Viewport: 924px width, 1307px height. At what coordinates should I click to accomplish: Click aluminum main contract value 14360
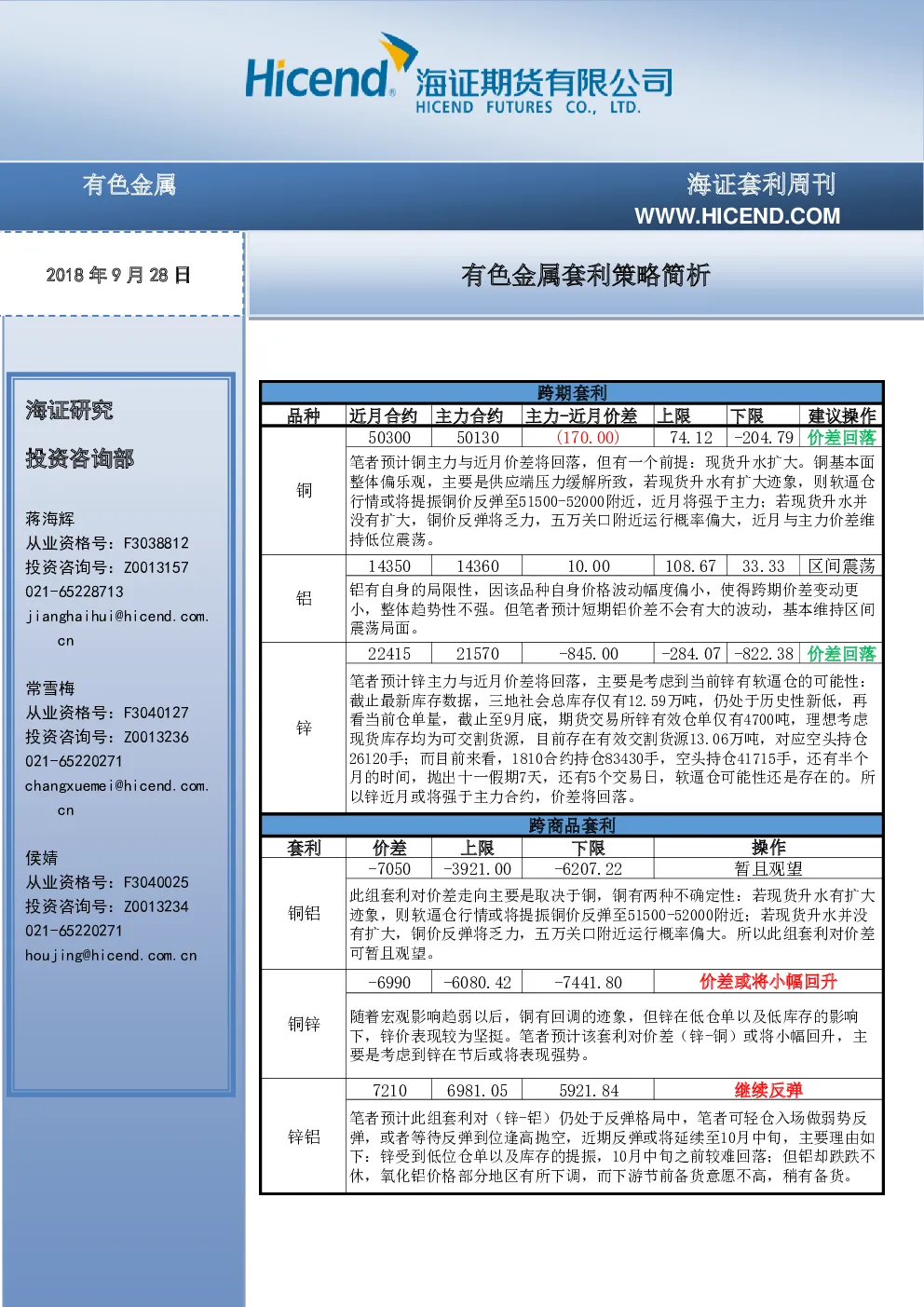pyautogui.click(x=478, y=566)
